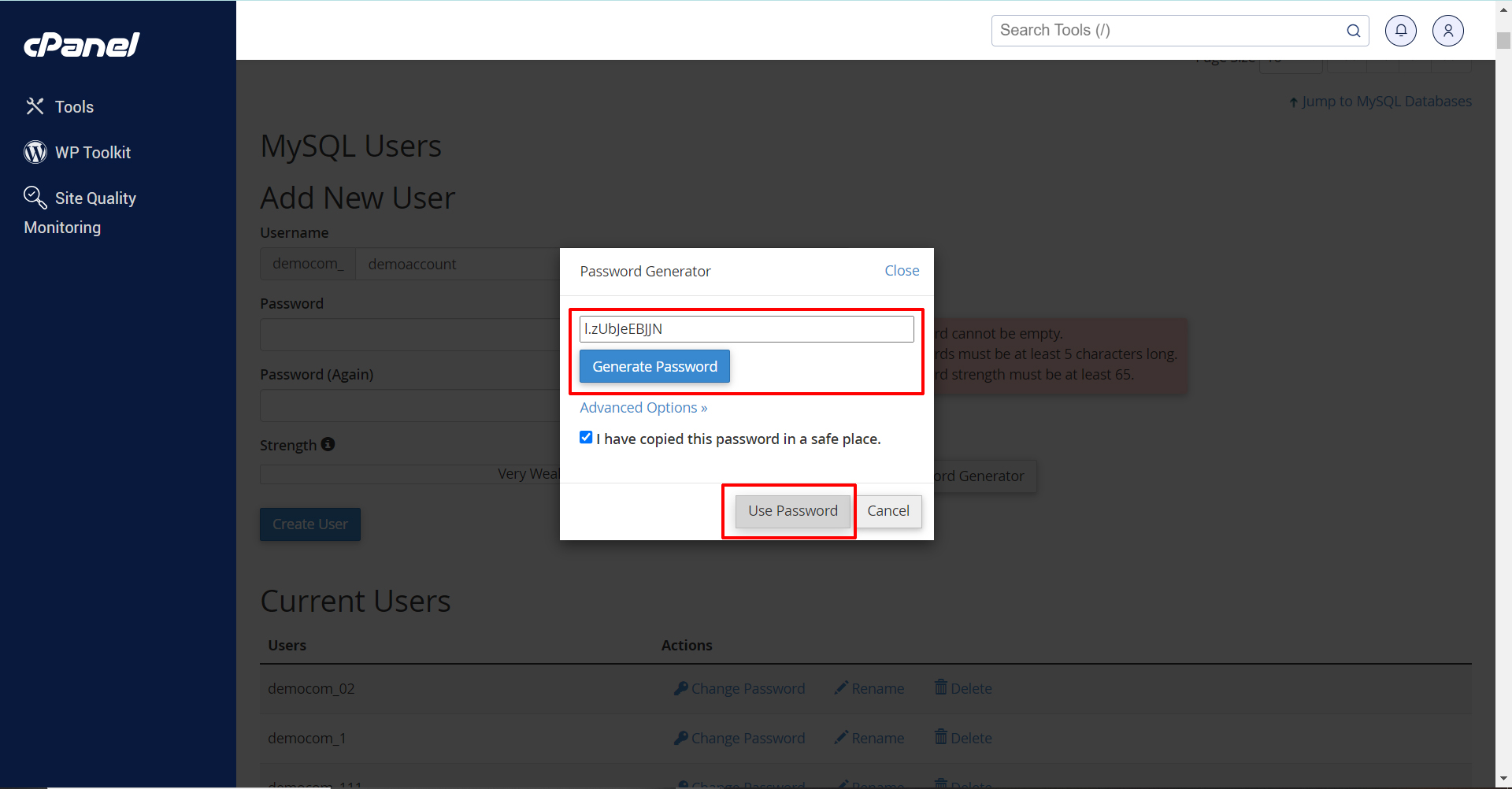Click the scrollbar down arrow

coord(1503,780)
